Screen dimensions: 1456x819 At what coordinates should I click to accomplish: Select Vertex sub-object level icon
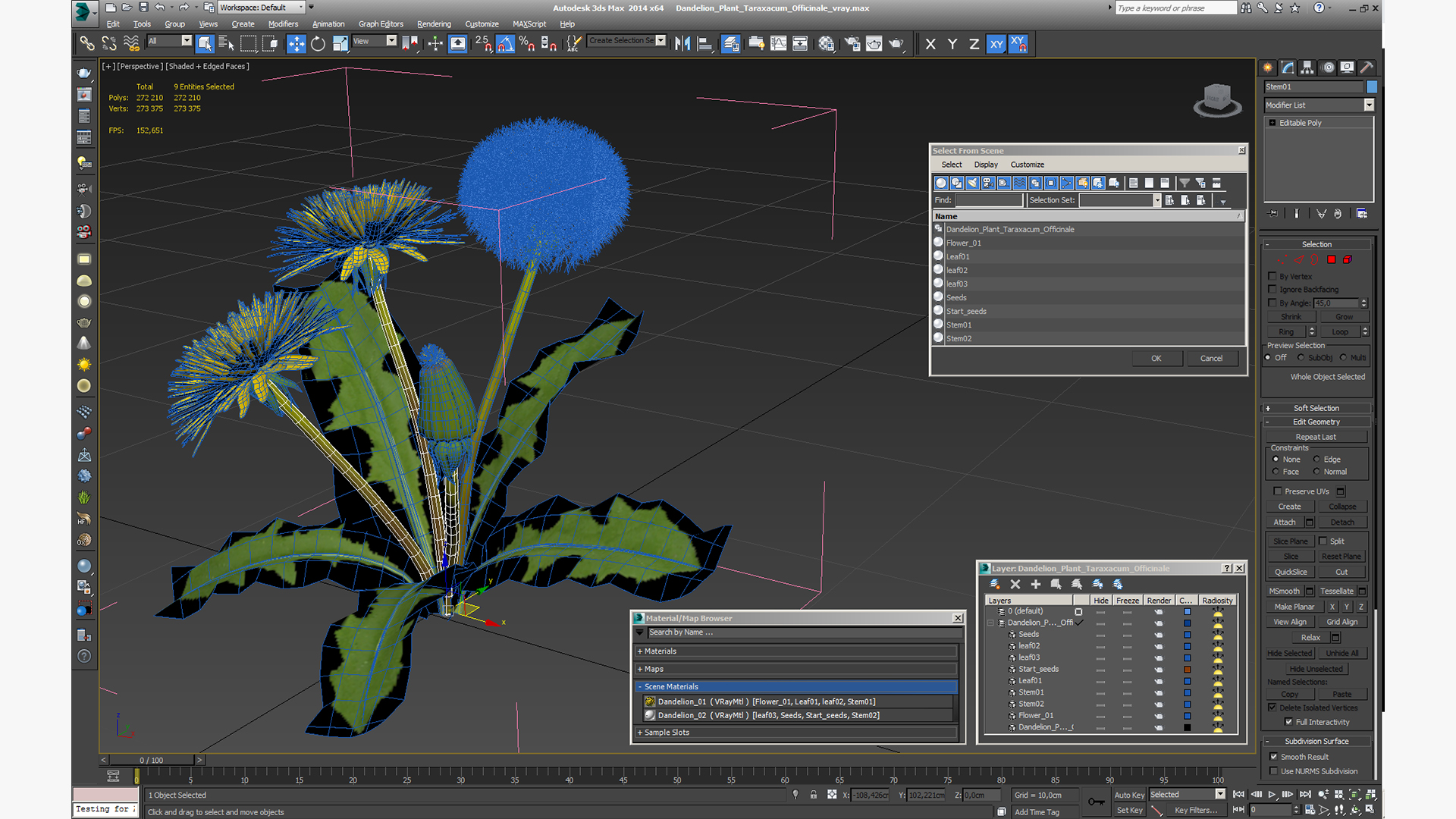tap(1282, 260)
